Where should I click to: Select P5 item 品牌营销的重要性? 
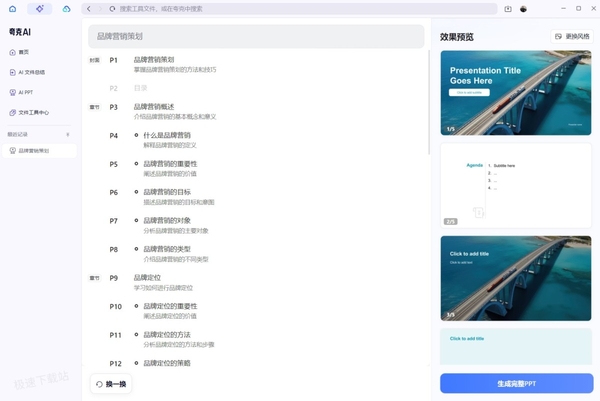pos(170,164)
